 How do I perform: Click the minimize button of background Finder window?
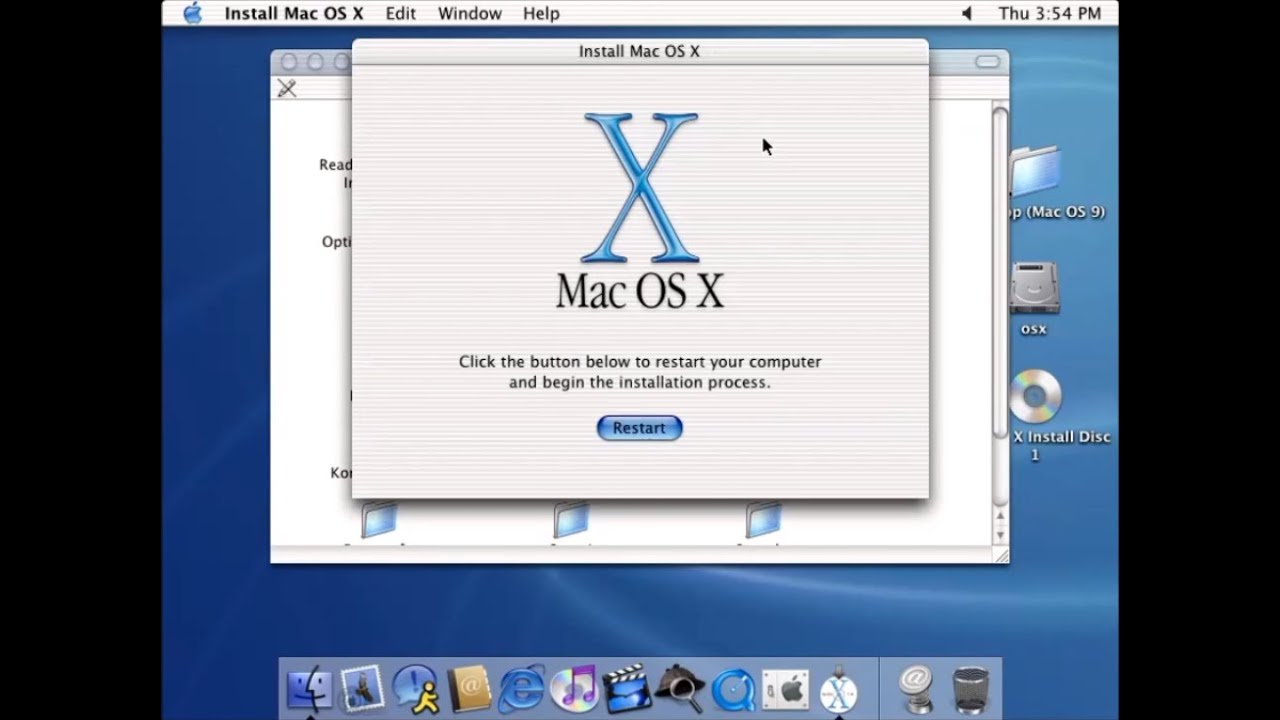click(x=315, y=62)
